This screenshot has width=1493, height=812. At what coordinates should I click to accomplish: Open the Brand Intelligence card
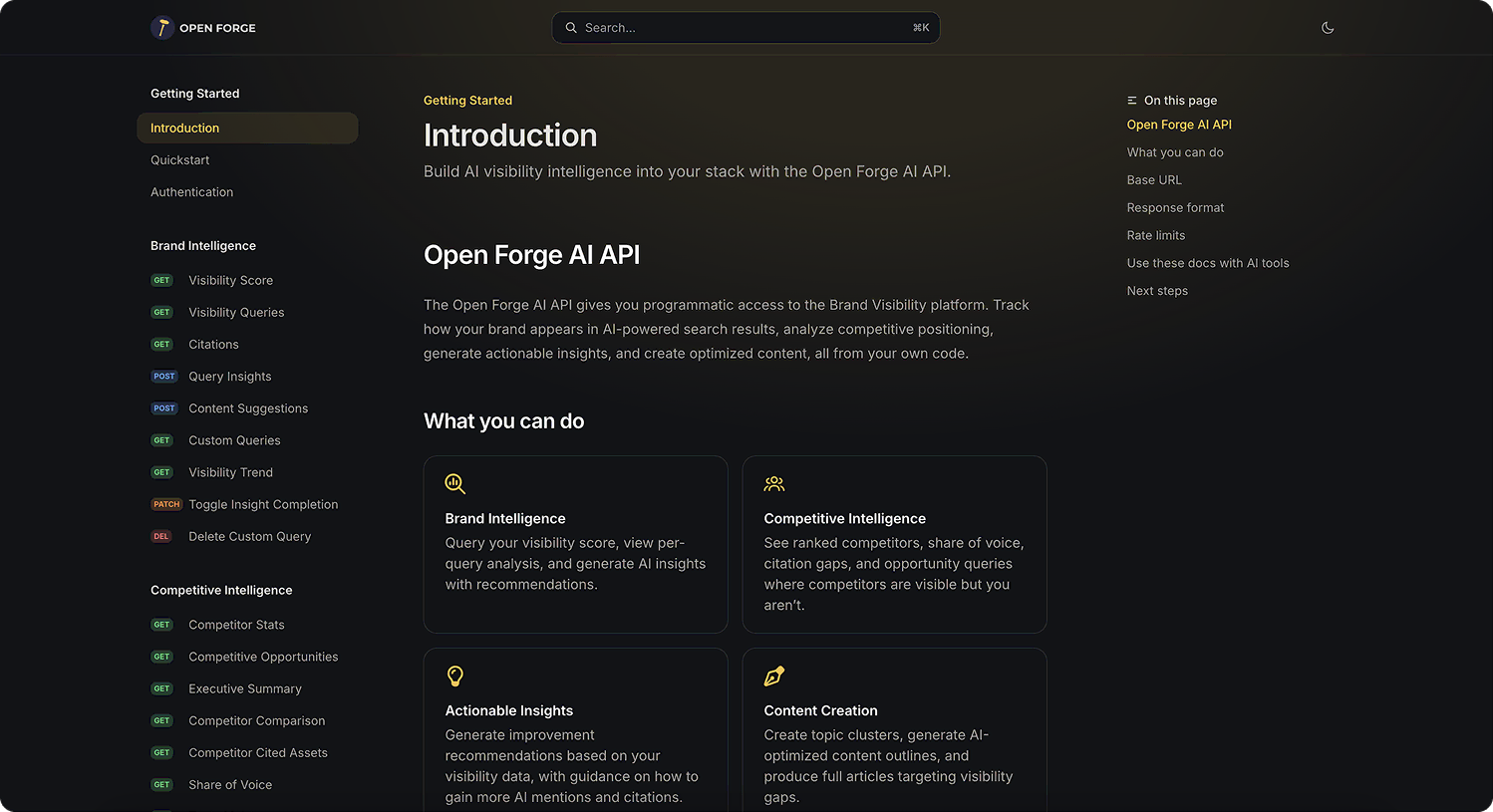pyautogui.click(x=575, y=545)
